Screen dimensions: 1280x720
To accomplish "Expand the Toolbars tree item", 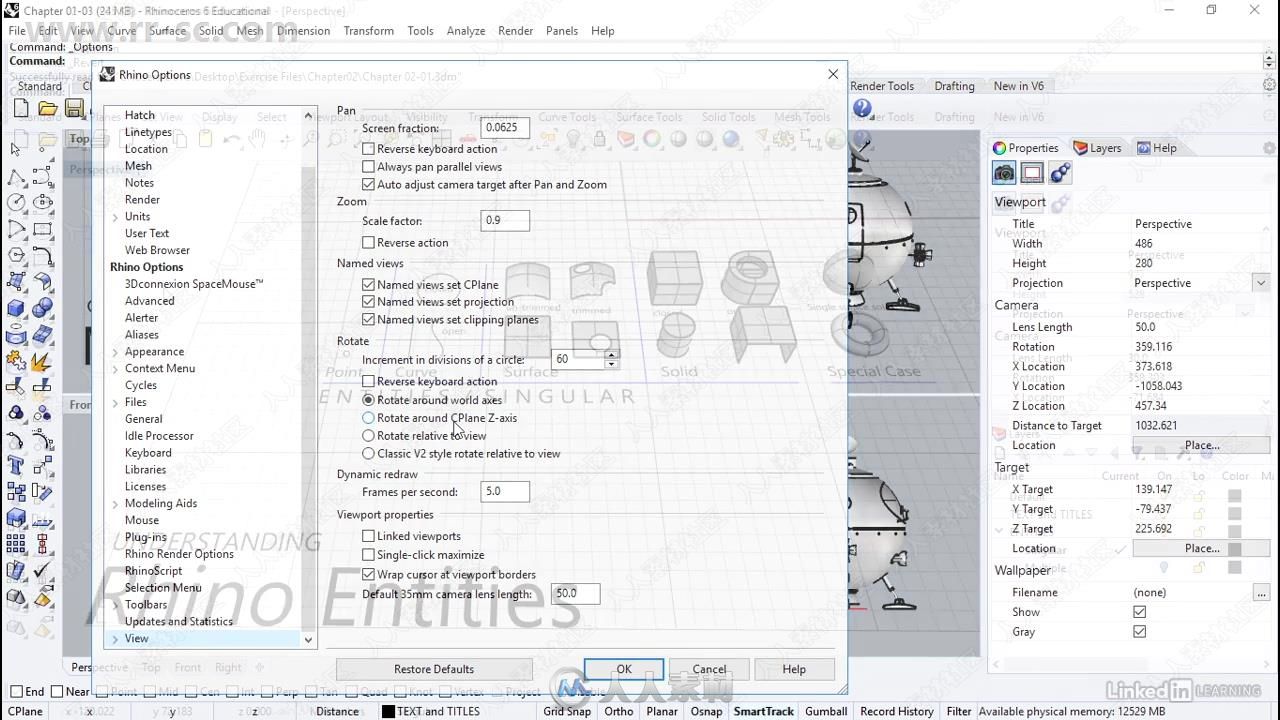I will pyautogui.click(x=115, y=605).
